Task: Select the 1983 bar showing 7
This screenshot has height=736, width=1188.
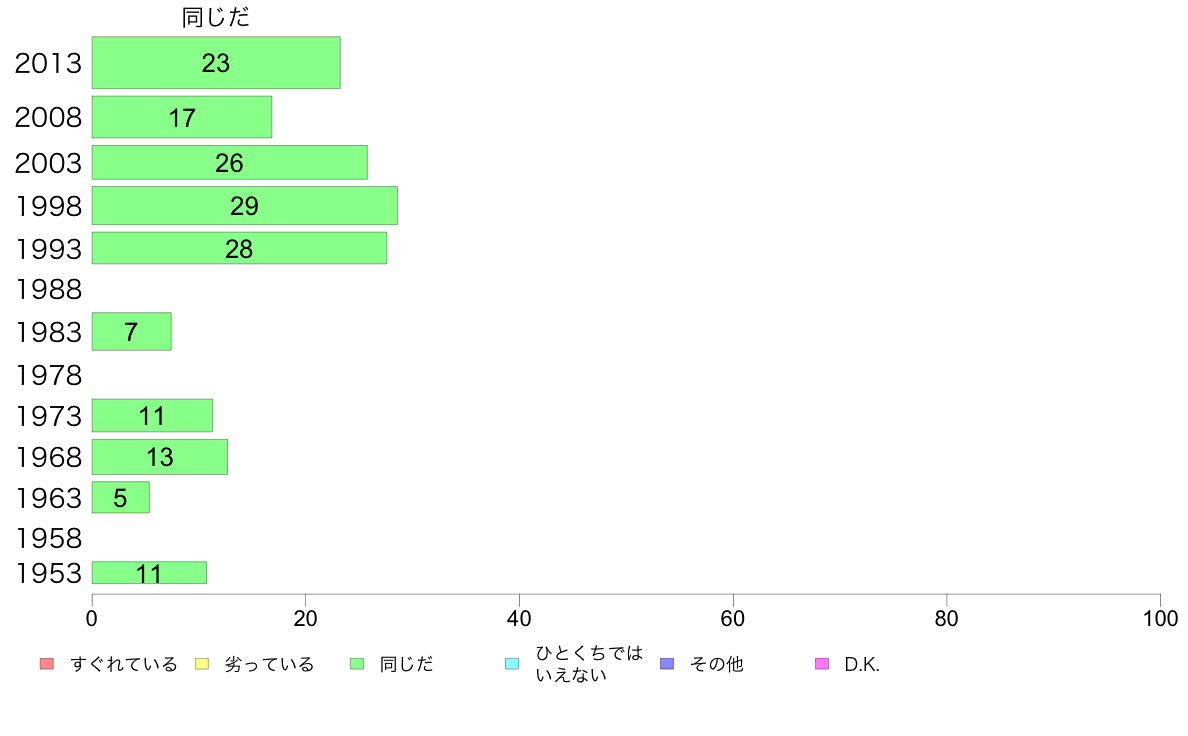Action: coord(132,331)
